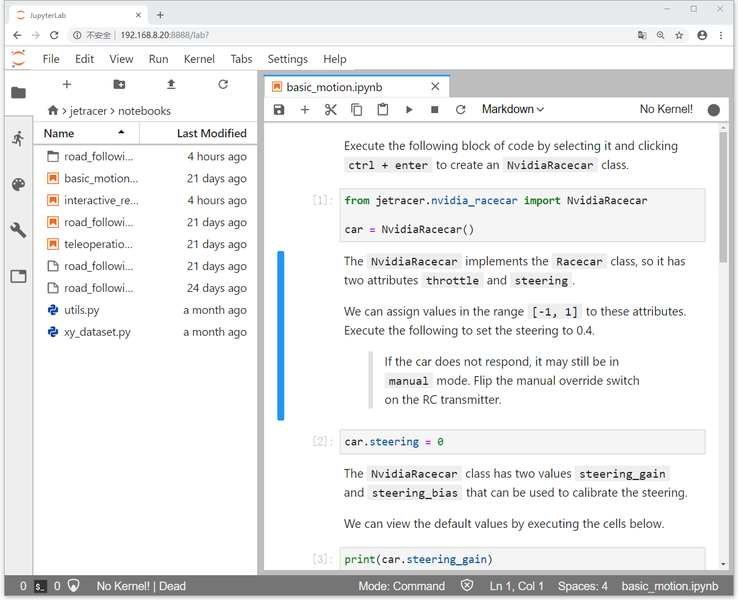
Task: Click Ln 1, Col 1 status item
Action: 516,586
